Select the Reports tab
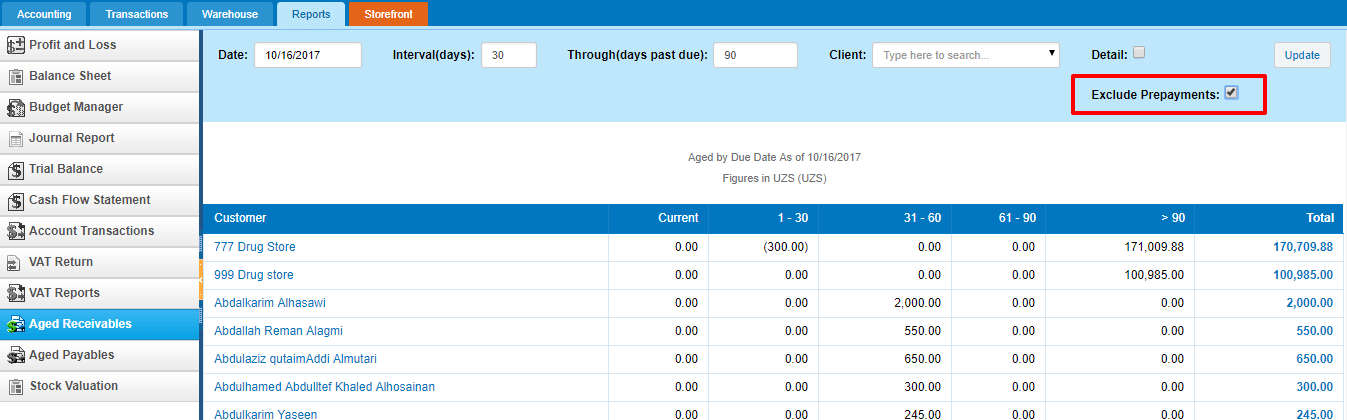Screen dimensions: 1347x420 311,14
